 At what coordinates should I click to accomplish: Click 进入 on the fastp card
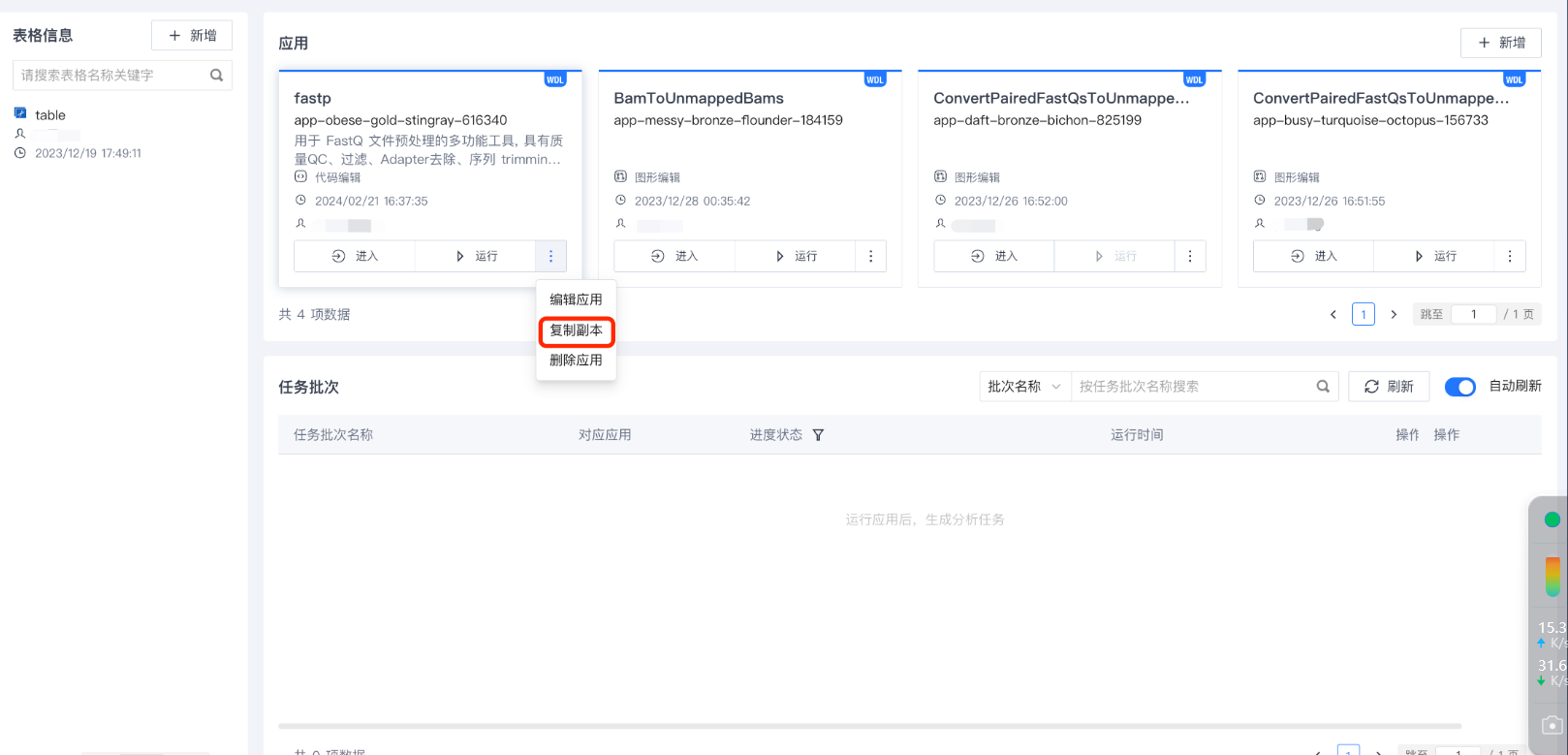(355, 256)
